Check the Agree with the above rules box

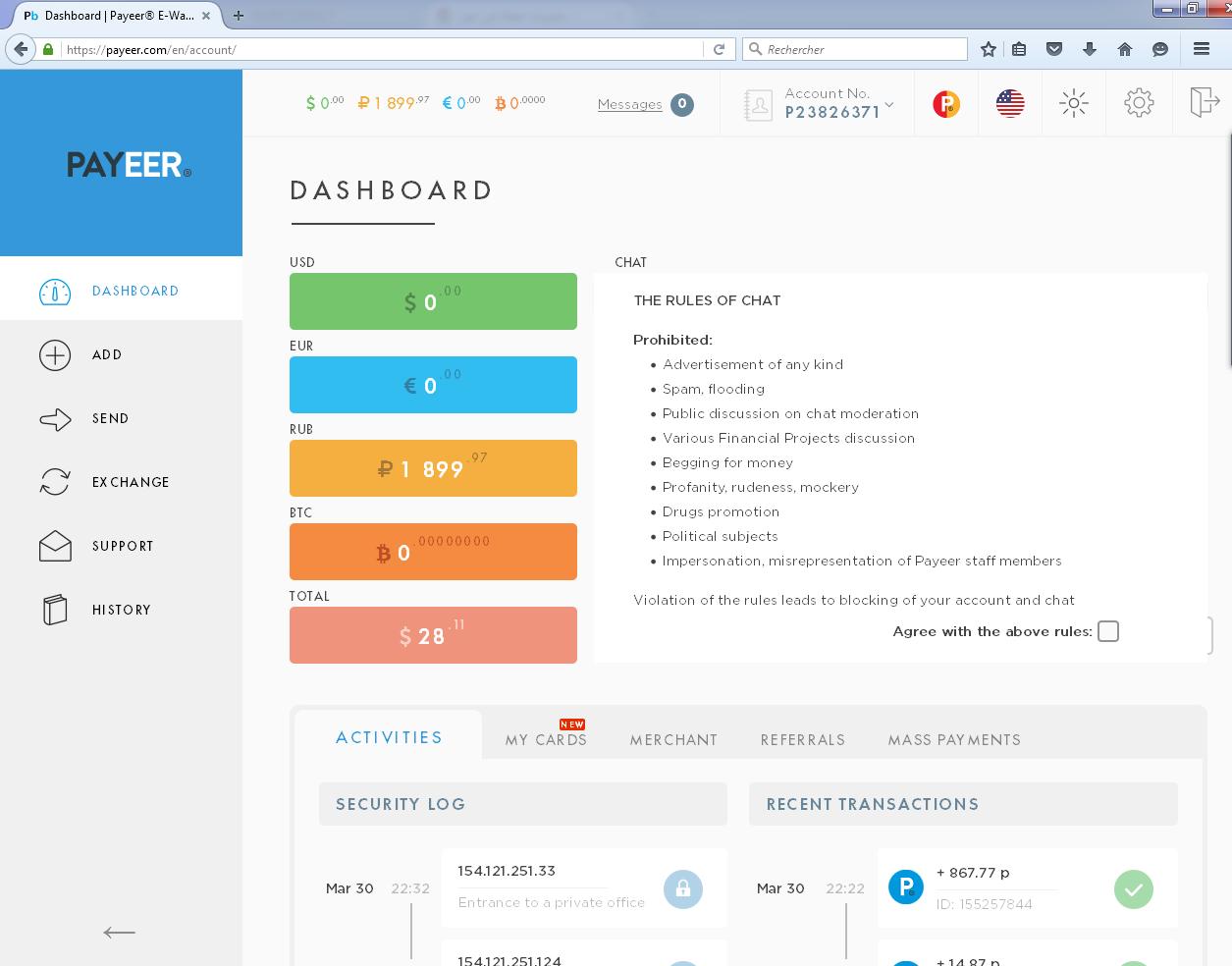pyautogui.click(x=1108, y=631)
